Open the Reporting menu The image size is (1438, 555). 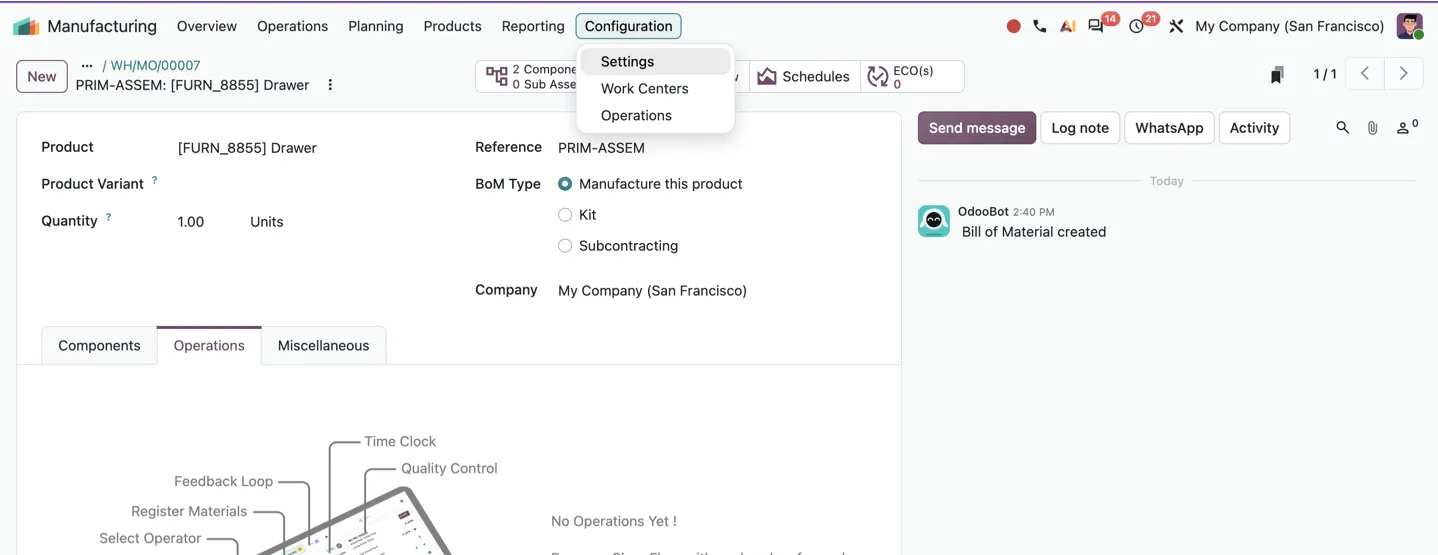(533, 26)
